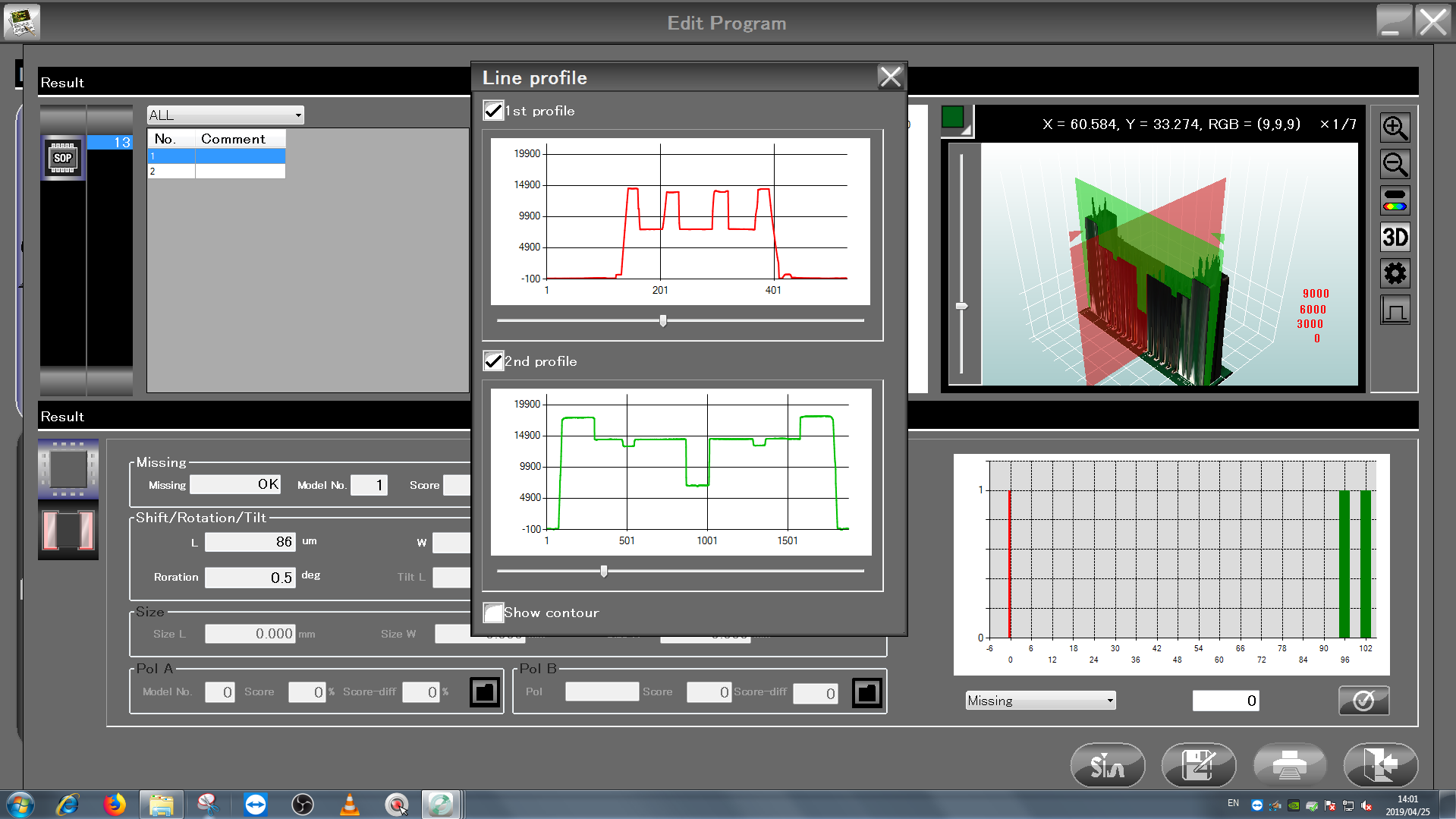1456x819 pixels.
Task: Select row 2 in result list
Action: pyautogui.click(x=216, y=172)
